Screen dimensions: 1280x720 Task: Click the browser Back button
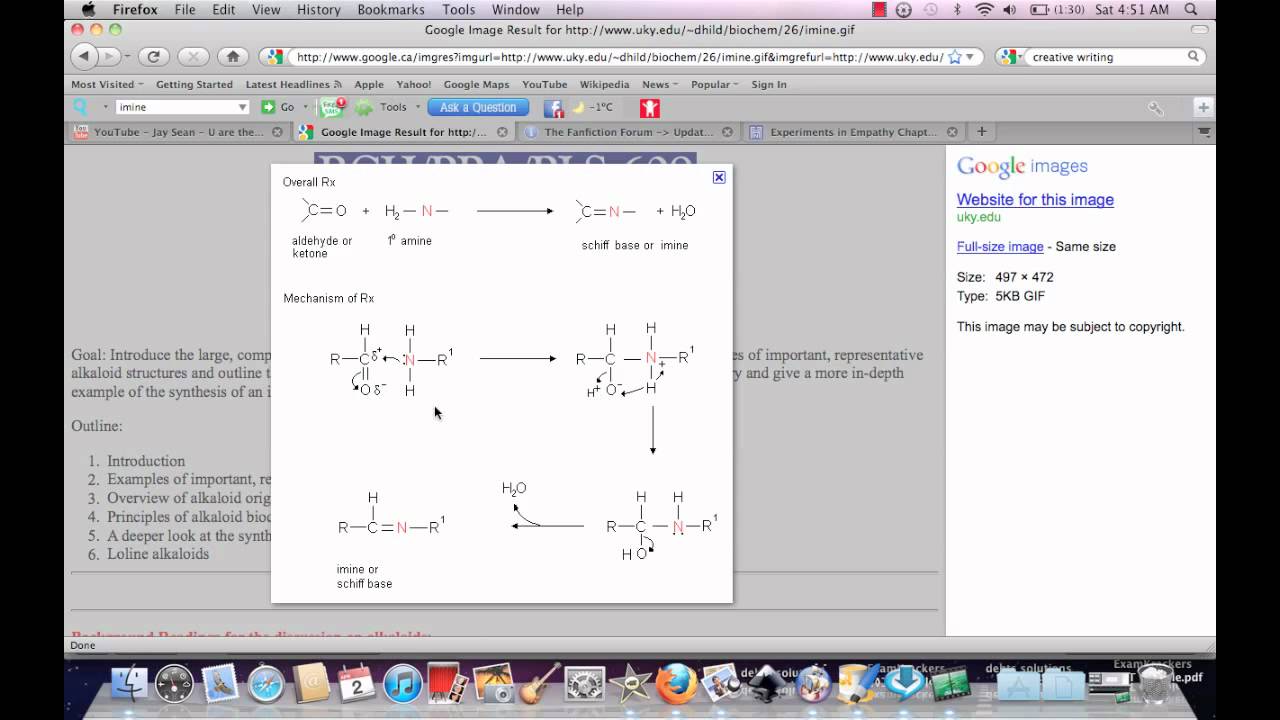click(84, 57)
